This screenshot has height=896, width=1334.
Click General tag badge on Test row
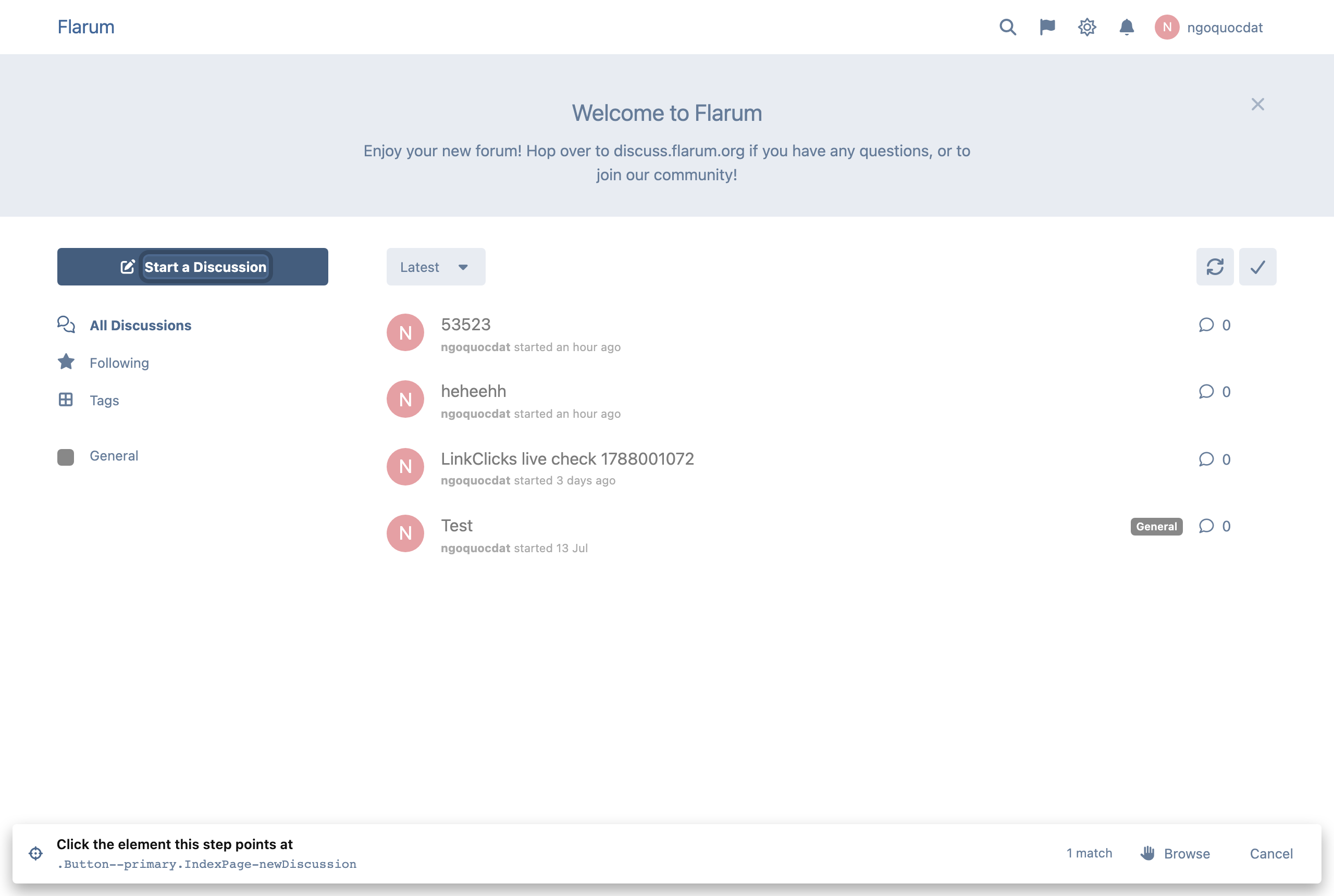click(1156, 526)
